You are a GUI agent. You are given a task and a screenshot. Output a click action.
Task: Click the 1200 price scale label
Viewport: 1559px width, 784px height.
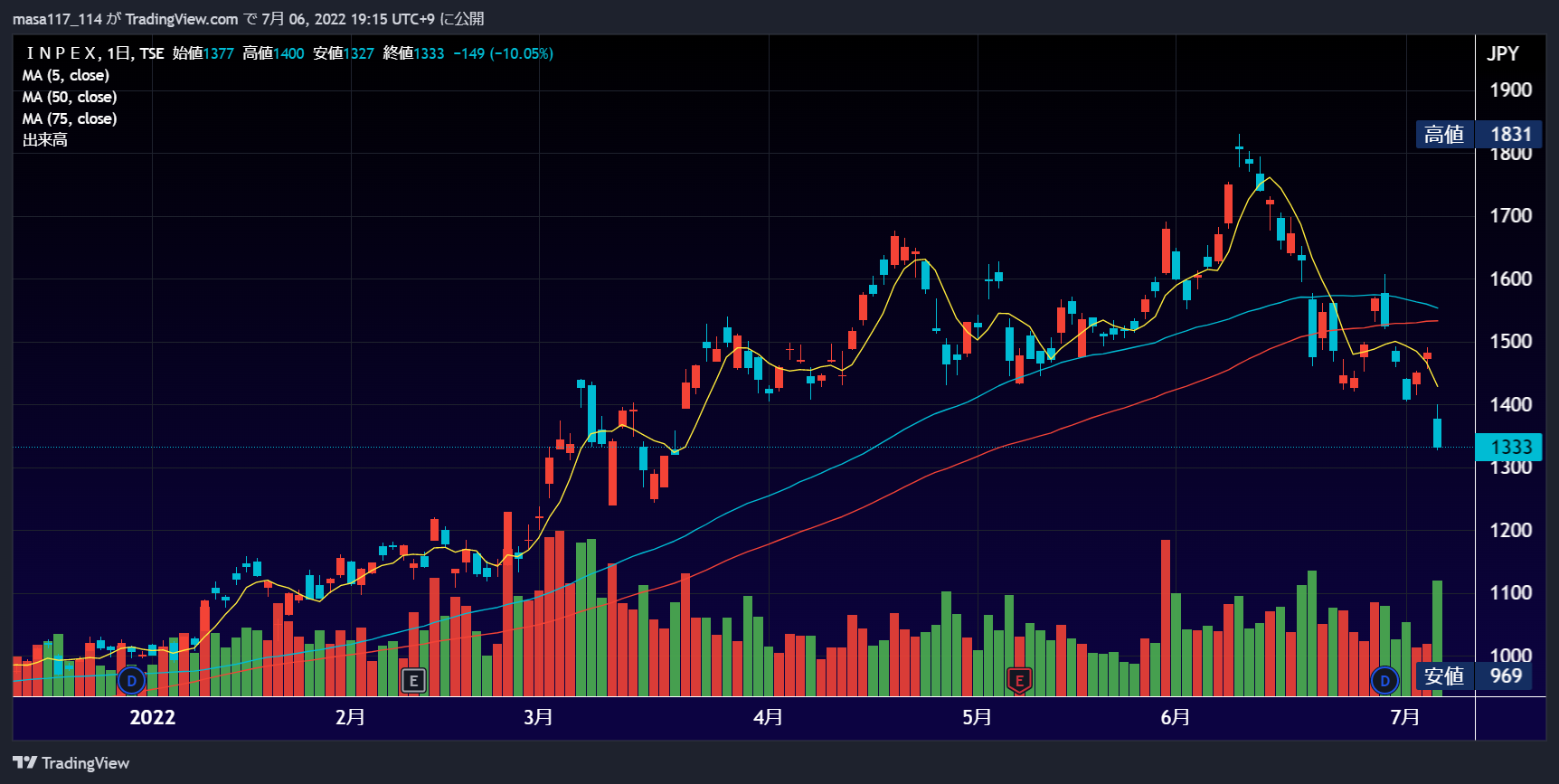tap(1511, 531)
